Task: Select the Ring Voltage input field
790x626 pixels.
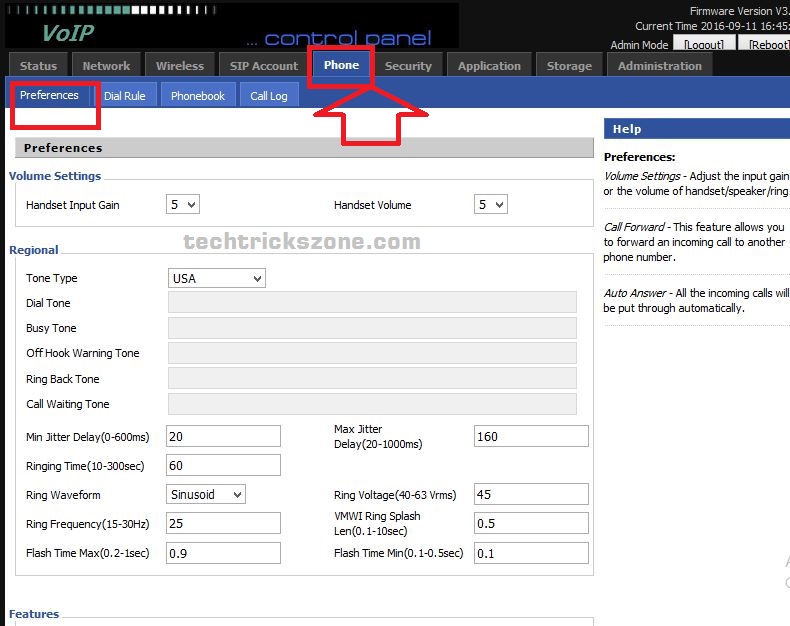Action: tap(530, 494)
